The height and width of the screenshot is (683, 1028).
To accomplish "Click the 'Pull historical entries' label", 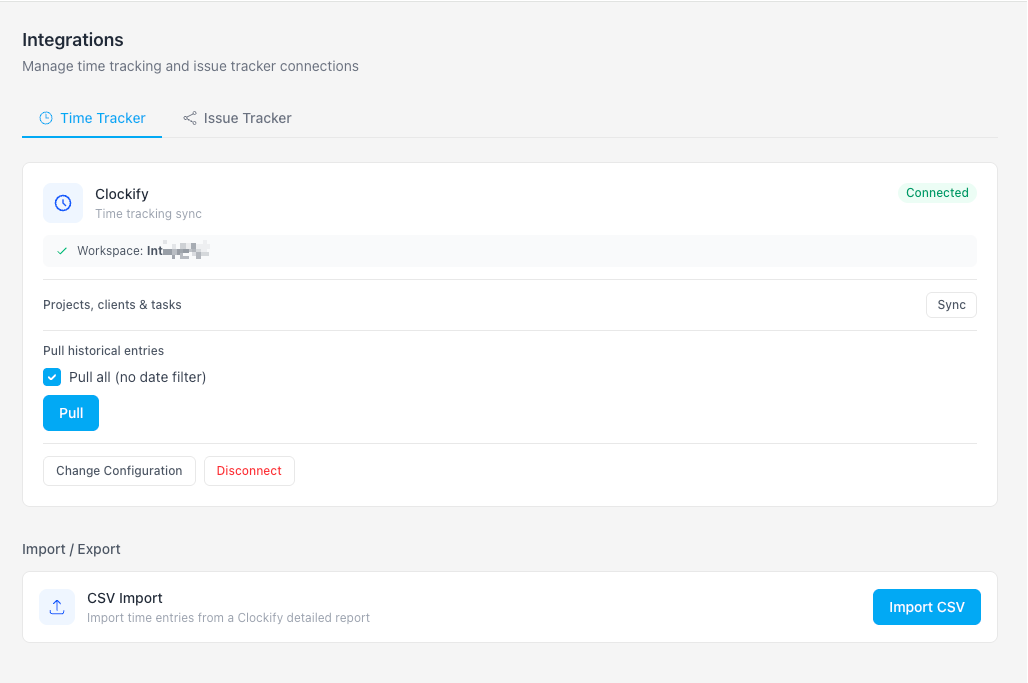I will (104, 351).
